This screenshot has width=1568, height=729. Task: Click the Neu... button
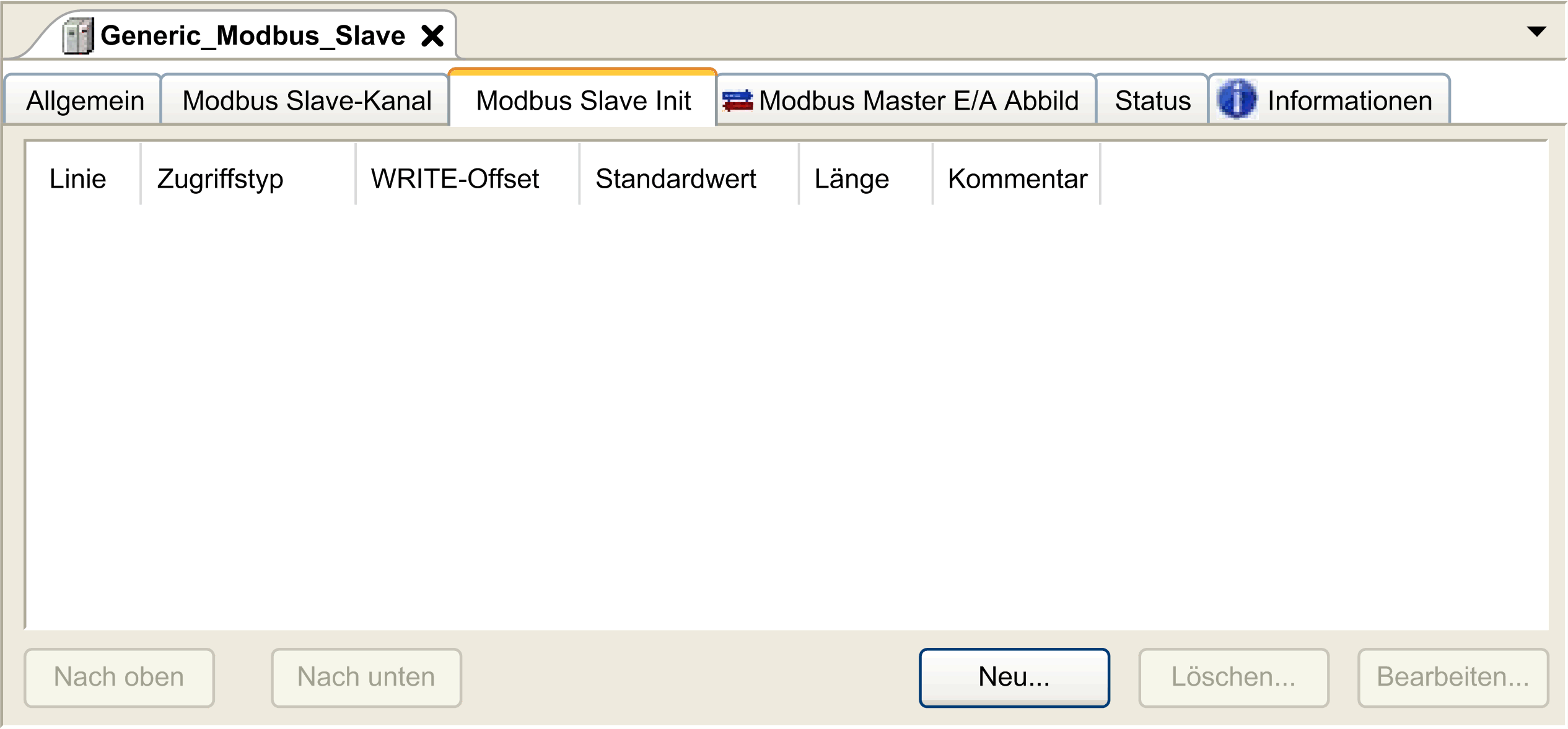[x=1014, y=677]
